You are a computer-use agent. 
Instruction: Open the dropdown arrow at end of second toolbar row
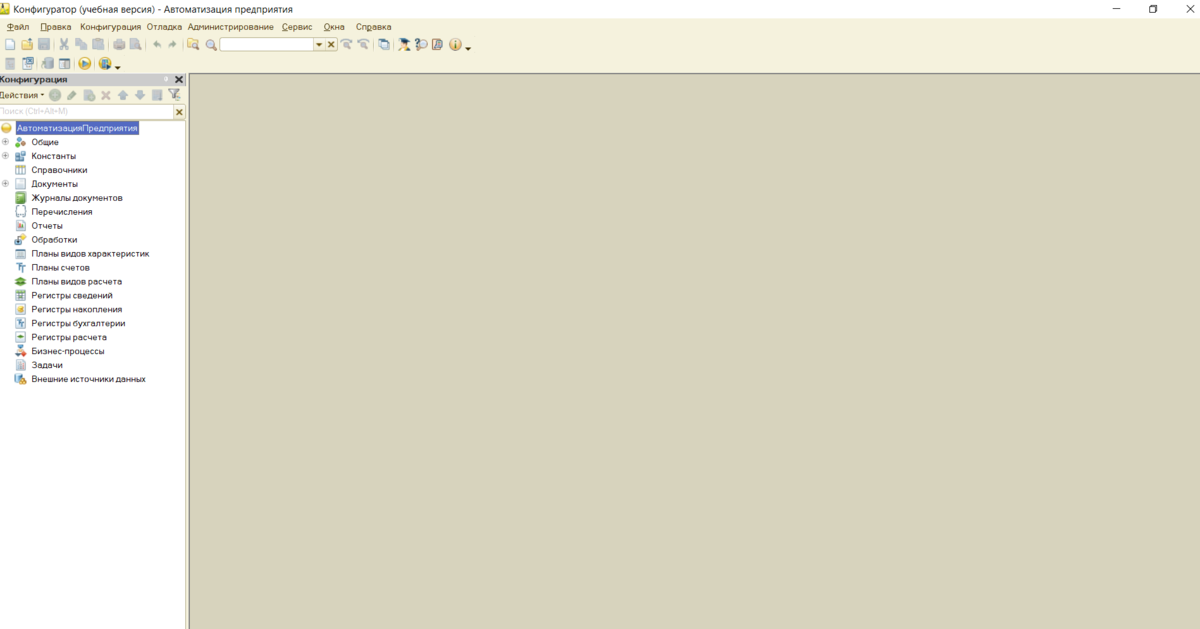[x=117, y=67]
